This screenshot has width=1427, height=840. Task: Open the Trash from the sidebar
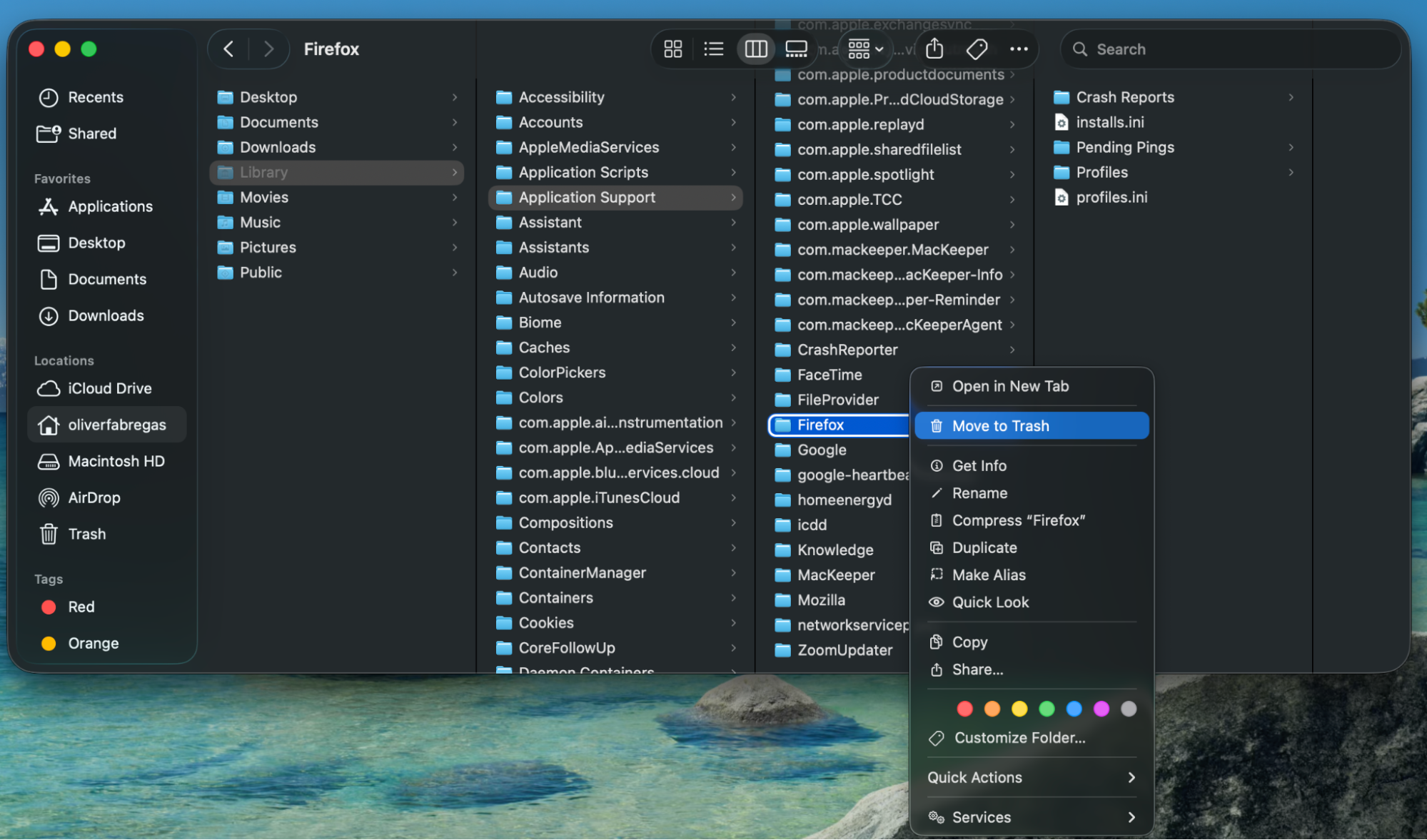86,534
